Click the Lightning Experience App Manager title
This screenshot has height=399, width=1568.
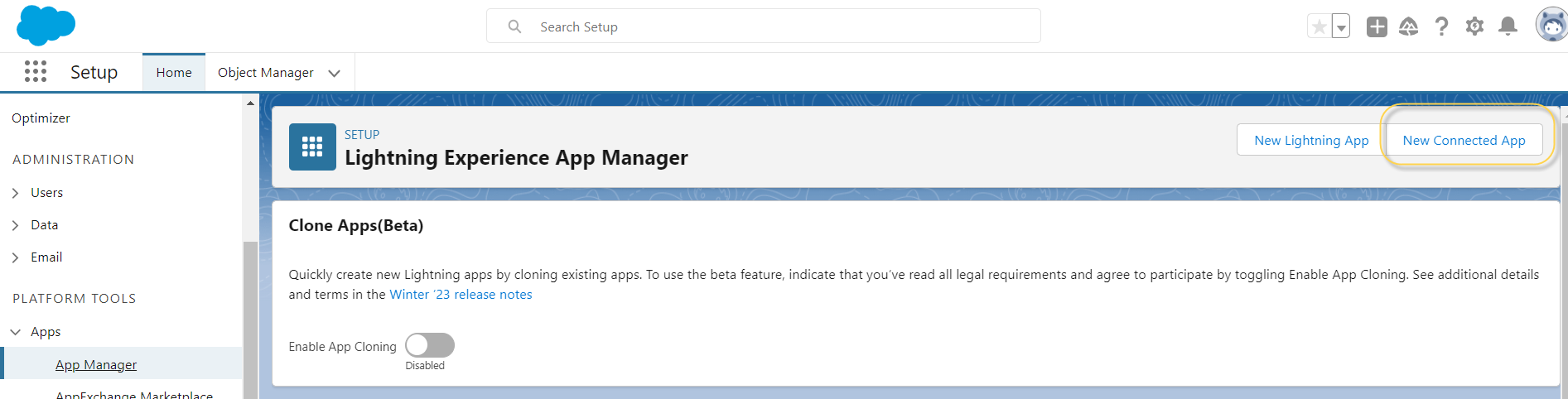click(516, 157)
